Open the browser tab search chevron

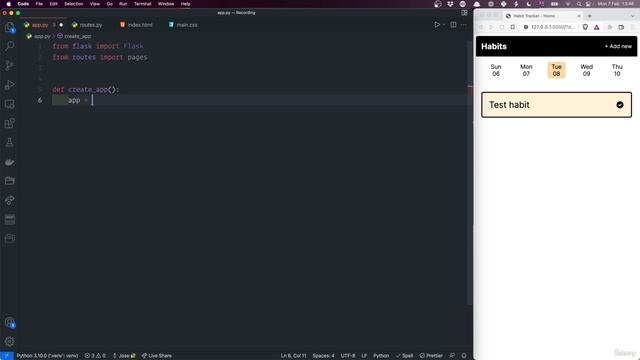click(632, 16)
